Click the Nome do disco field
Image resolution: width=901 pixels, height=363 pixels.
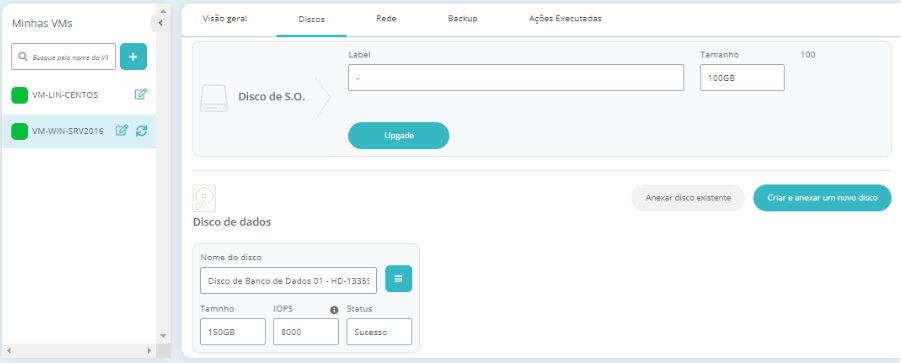coord(288,280)
